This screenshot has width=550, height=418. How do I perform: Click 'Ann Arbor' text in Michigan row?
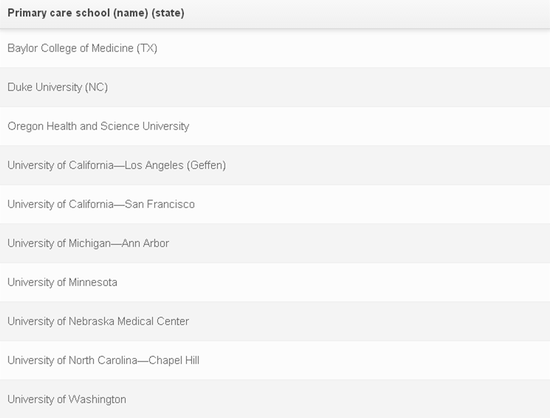[x=145, y=243]
